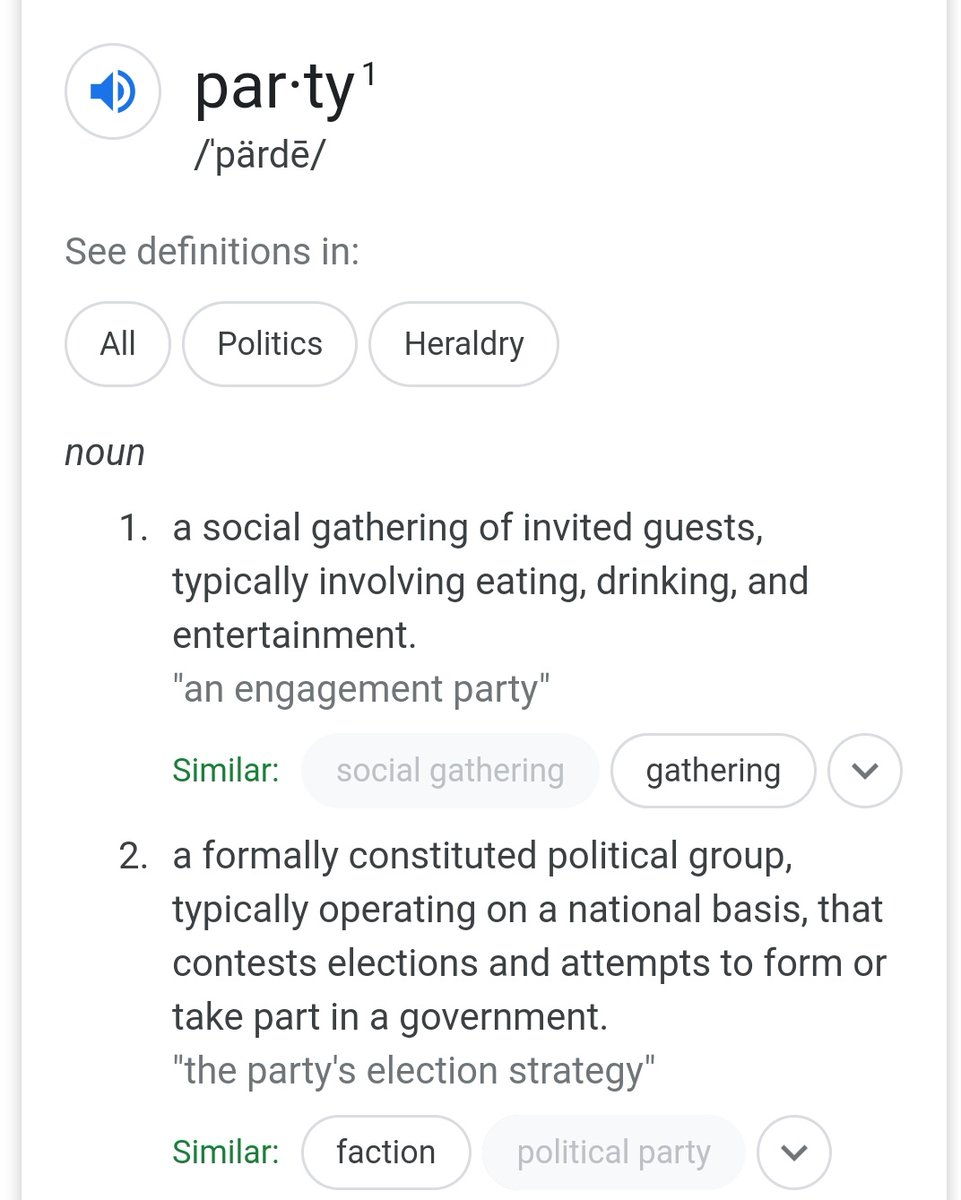The image size is (961, 1200).
Task: Expand more synonyms for the social gathering definition
Action: (x=865, y=771)
